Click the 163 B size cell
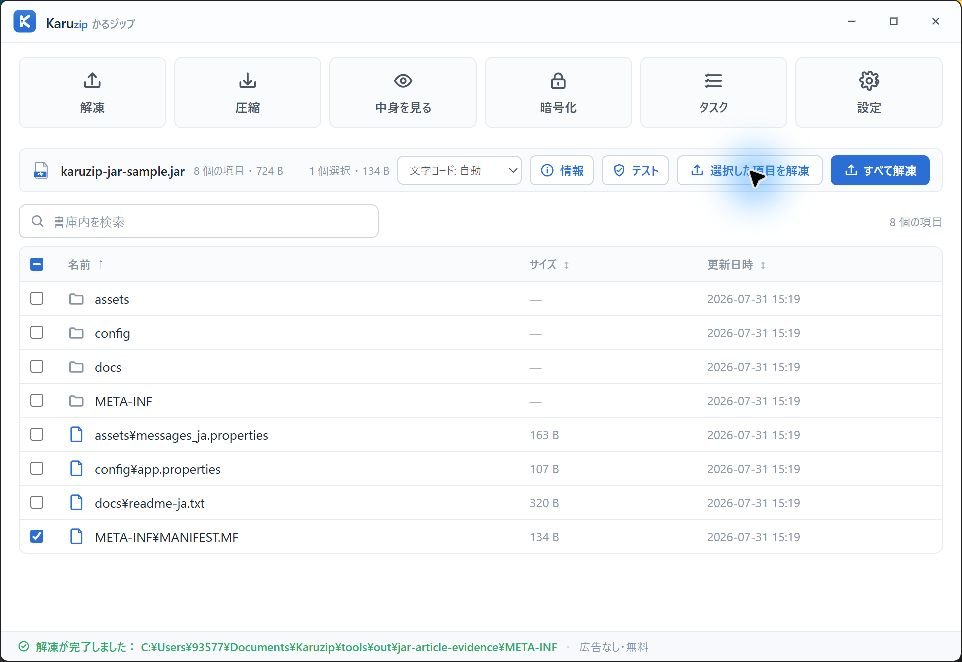The height and width of the screenshot is (662, 962). pyautogui.click(x=544, y=435)
